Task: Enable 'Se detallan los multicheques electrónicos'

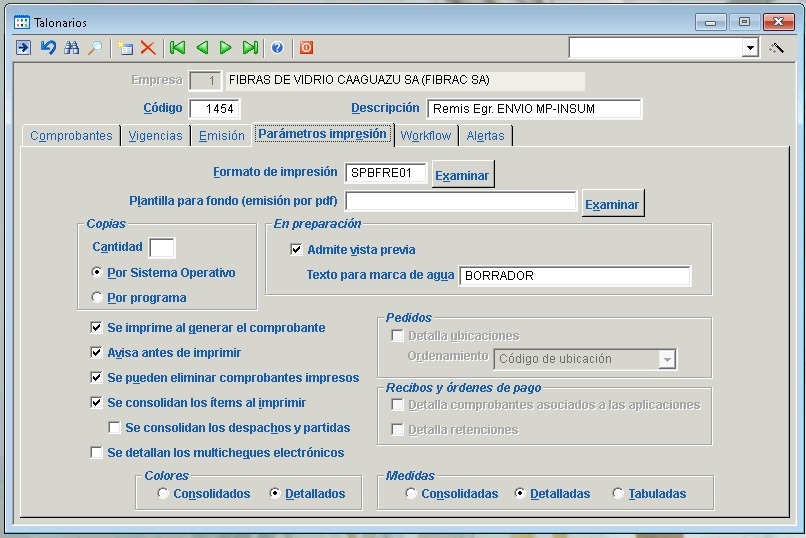Action: [96, 453]
